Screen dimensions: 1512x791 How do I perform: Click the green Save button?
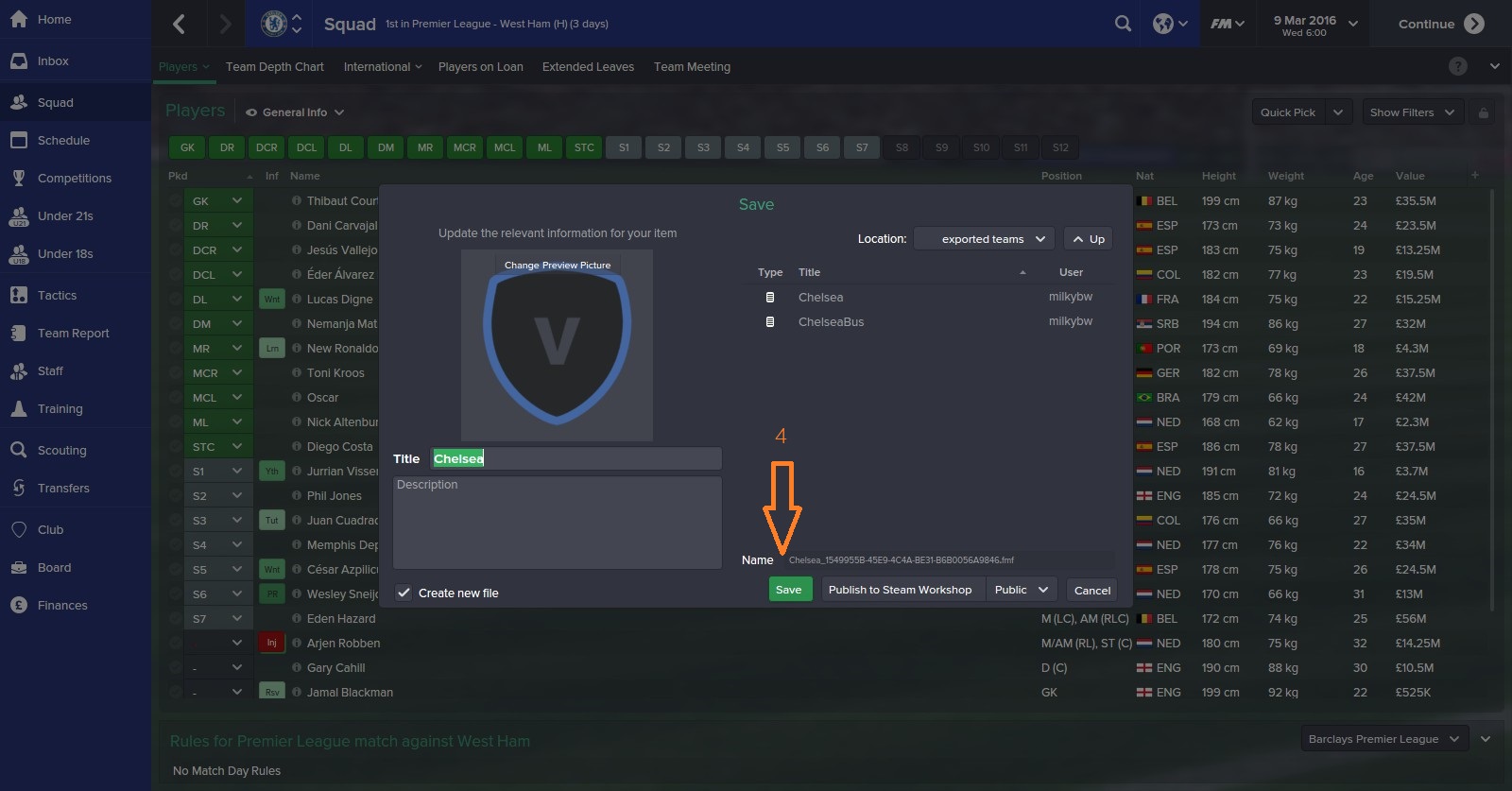coord(789,590)
